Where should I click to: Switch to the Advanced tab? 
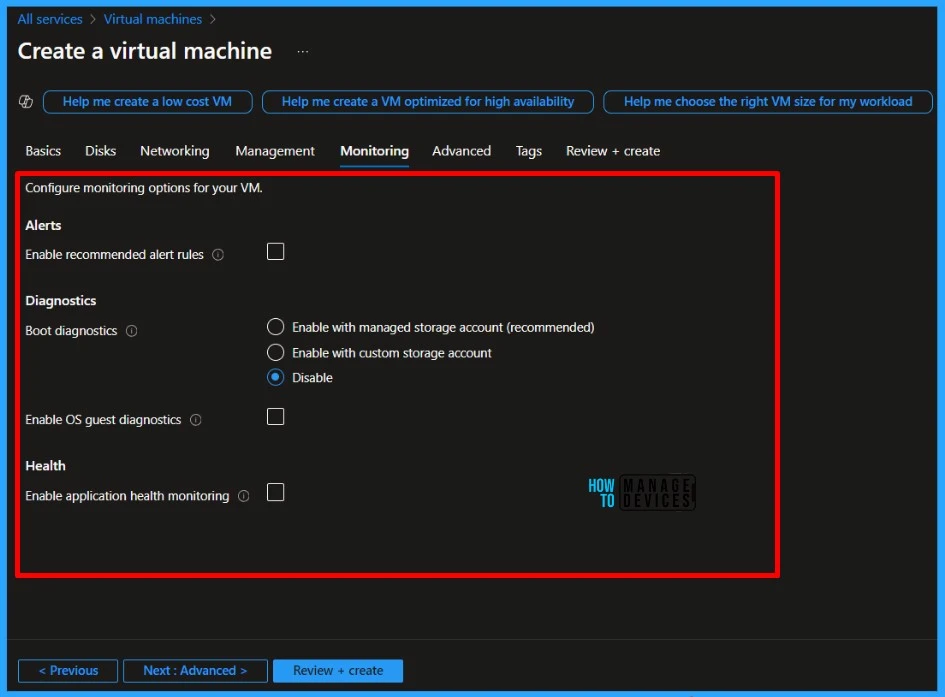461,151
